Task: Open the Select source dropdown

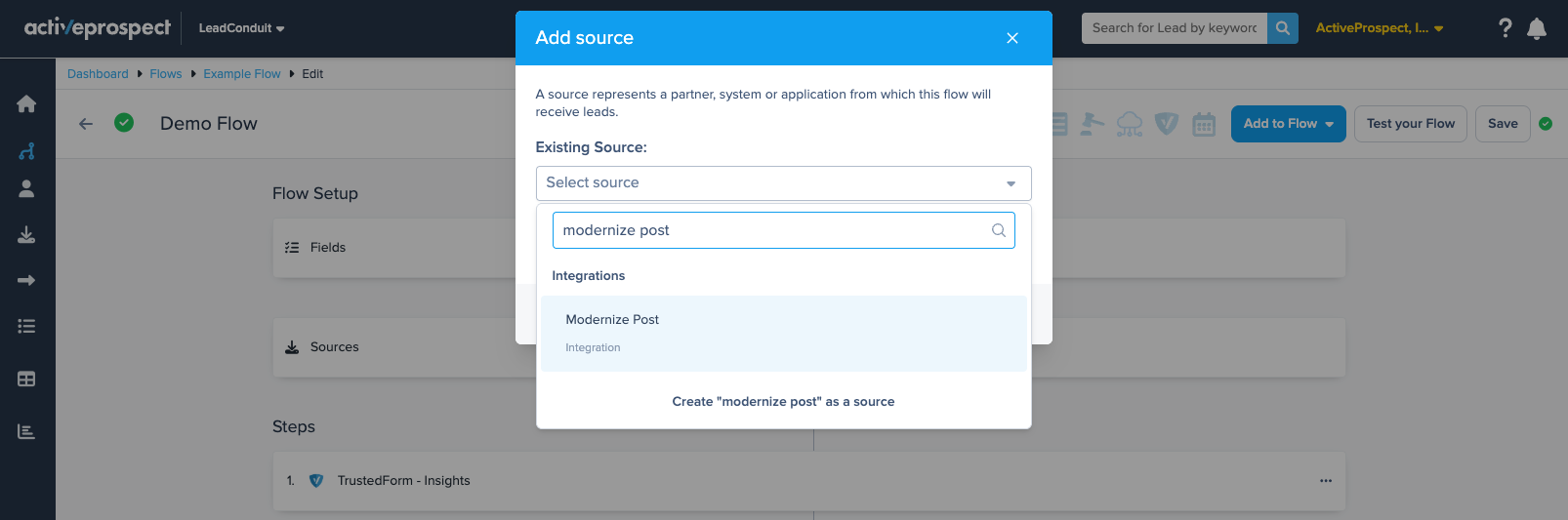Action: tap(784, 183)
